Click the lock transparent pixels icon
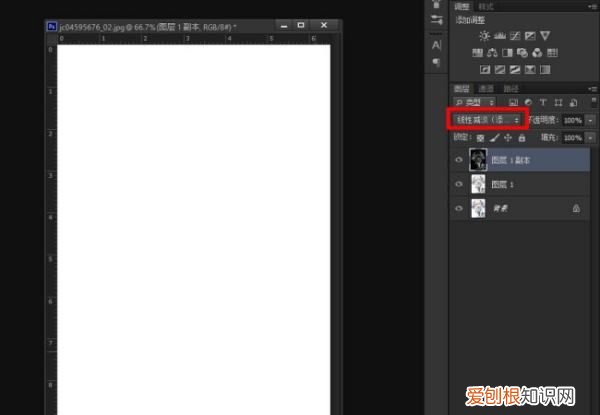The height and width of the screenshot is (415, 600). (481, 136)
